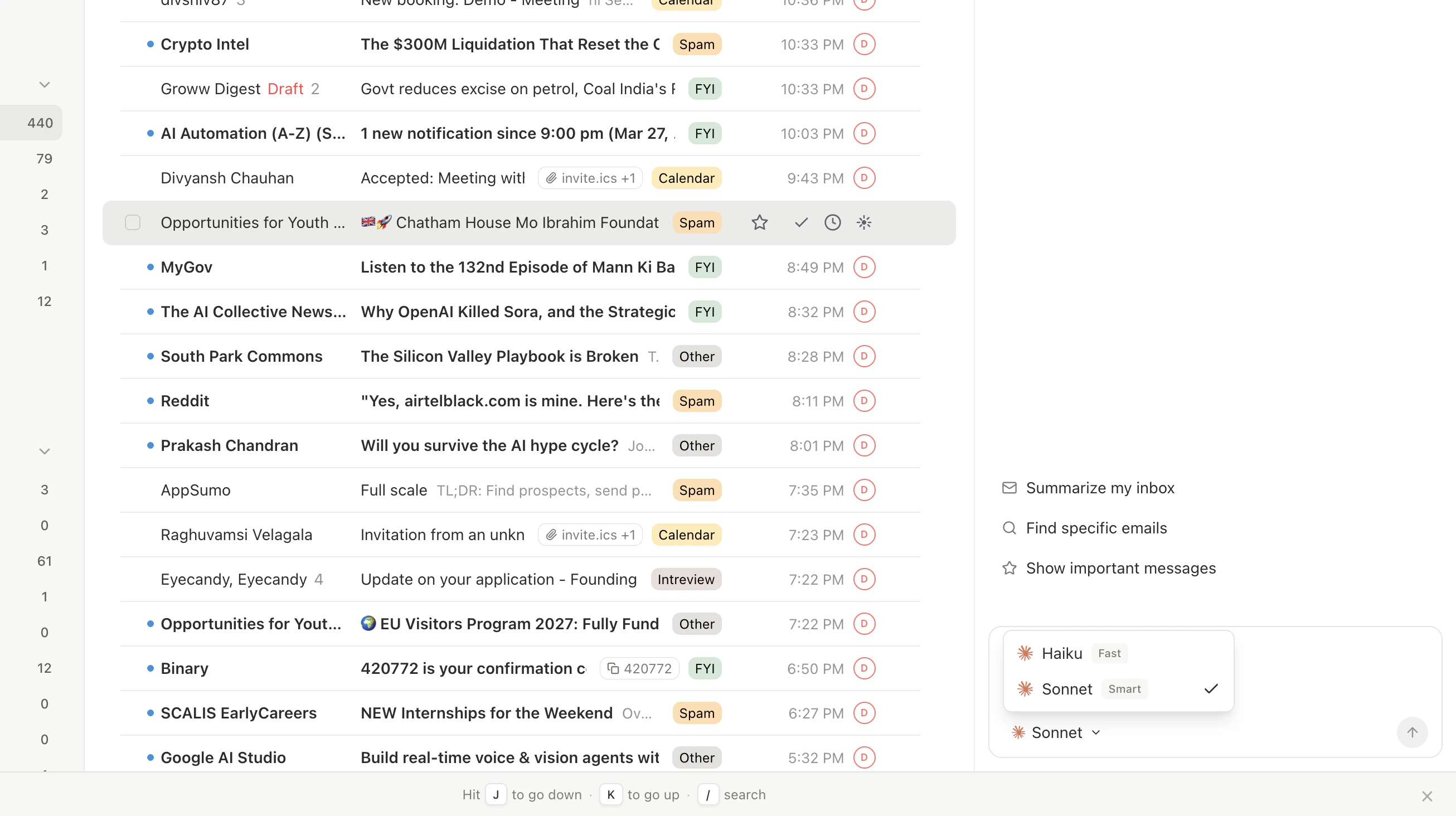Viewport: 1456px width, 816px height.
Task: Click the 440 unread count in the sidebar
Action: point(38,122)
